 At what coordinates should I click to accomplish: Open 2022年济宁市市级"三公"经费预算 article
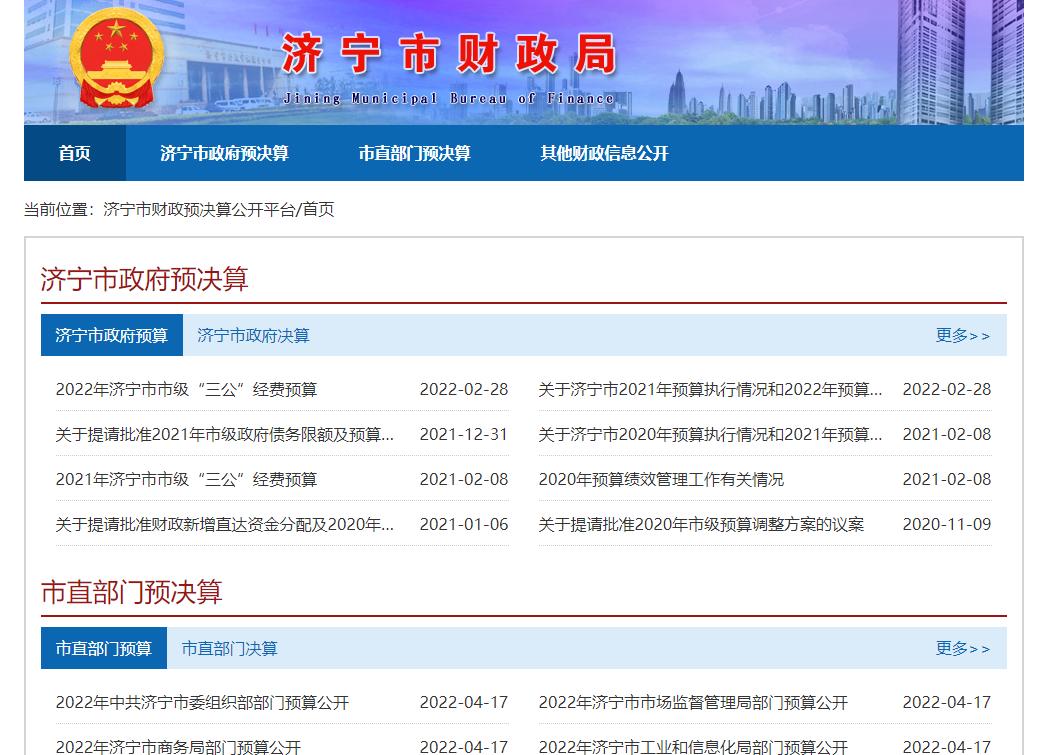point(186,390)
